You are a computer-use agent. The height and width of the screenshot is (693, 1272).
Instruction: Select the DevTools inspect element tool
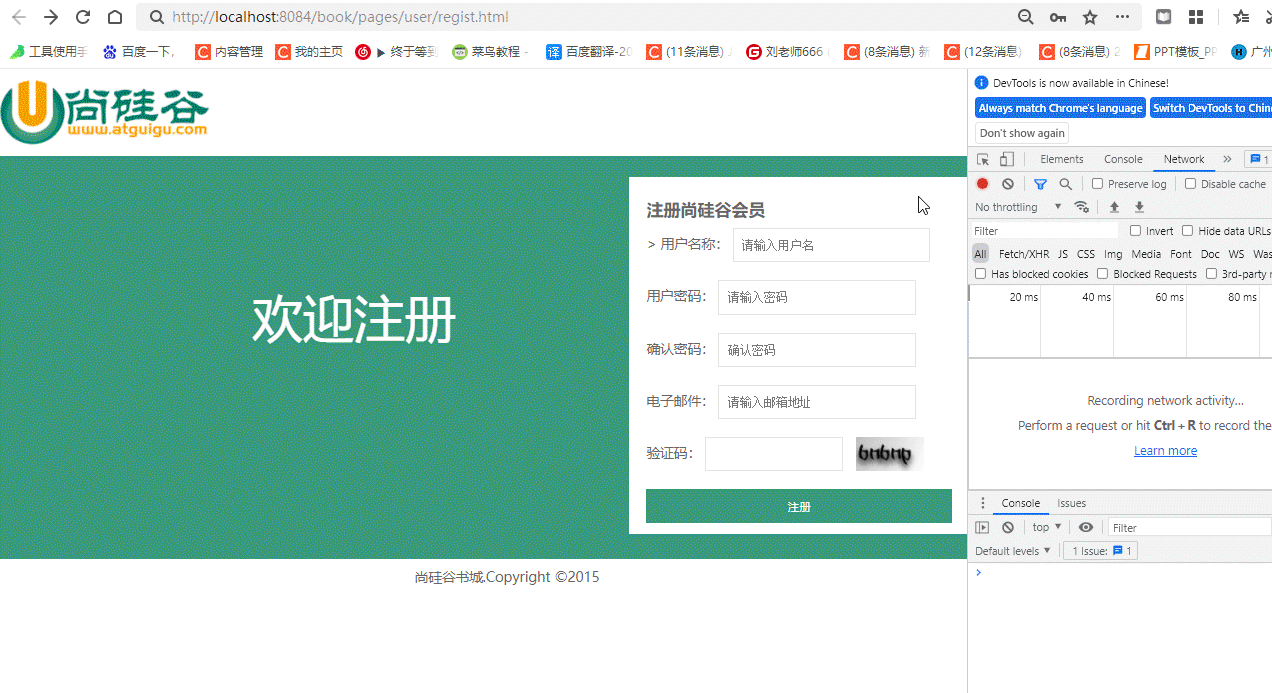[x=983, y=159]
